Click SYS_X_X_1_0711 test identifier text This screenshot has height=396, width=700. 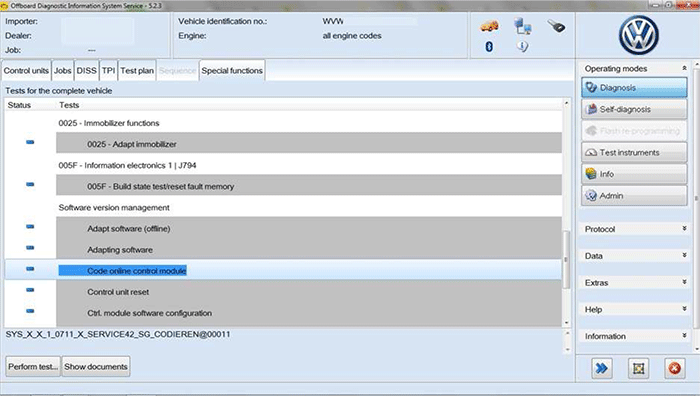(118, 334)
